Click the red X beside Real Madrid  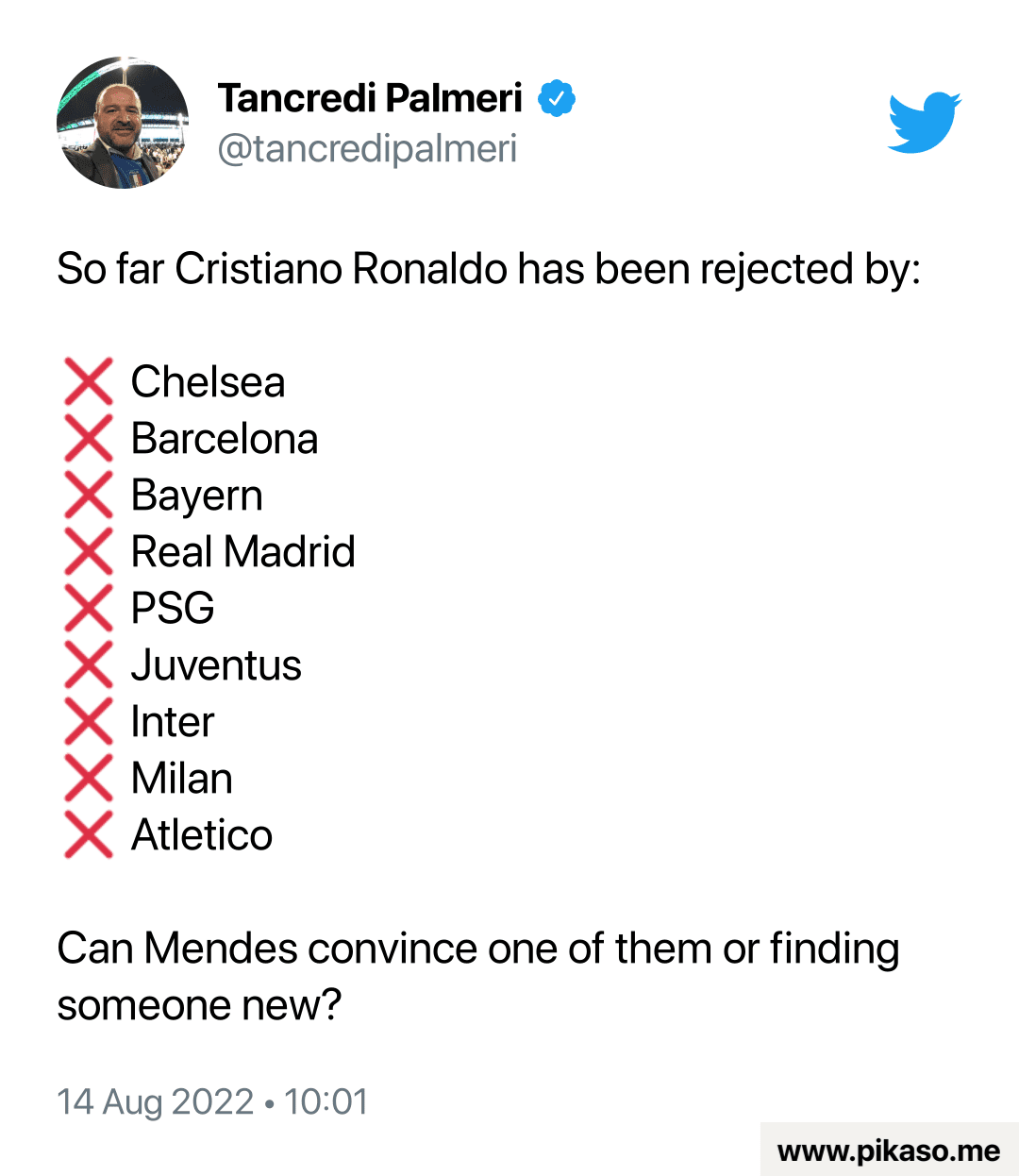pyautogui.click(x=89, y=552)
